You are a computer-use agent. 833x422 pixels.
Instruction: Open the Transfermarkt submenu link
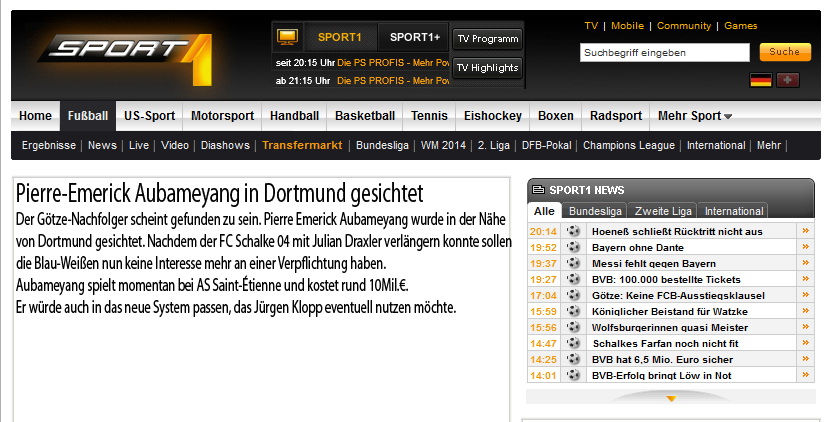coord(302,145)
